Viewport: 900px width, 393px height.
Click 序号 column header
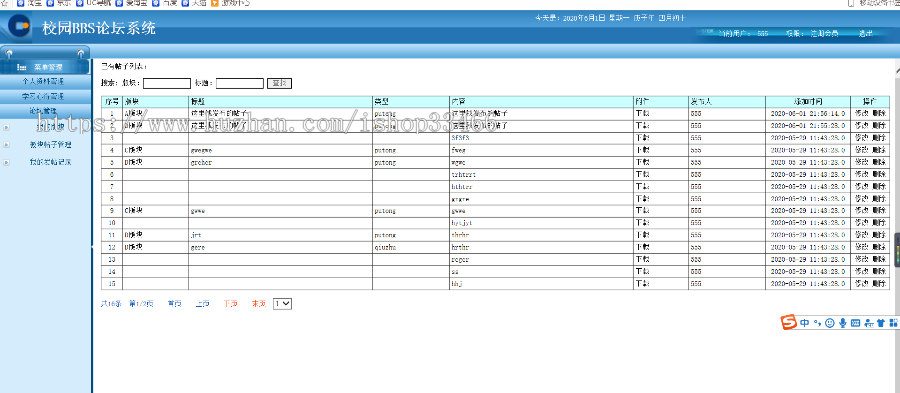(111, 102)
